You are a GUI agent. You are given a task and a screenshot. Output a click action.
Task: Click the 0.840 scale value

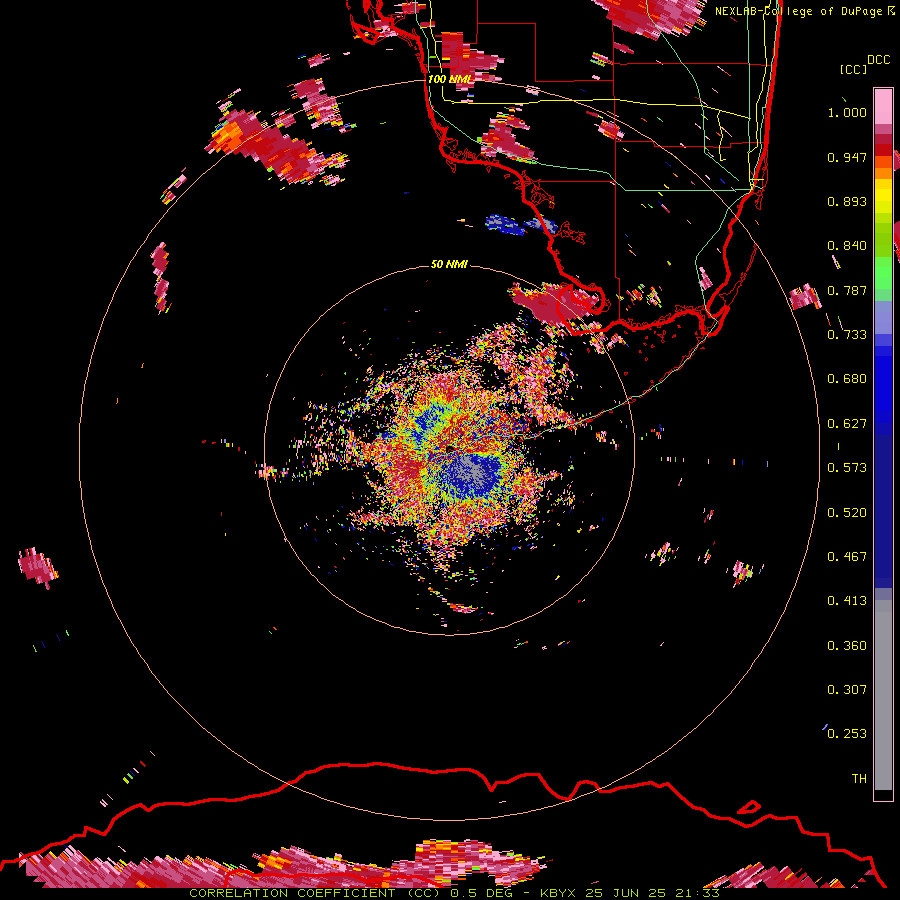pyautogui.click(x=847, y=246)
